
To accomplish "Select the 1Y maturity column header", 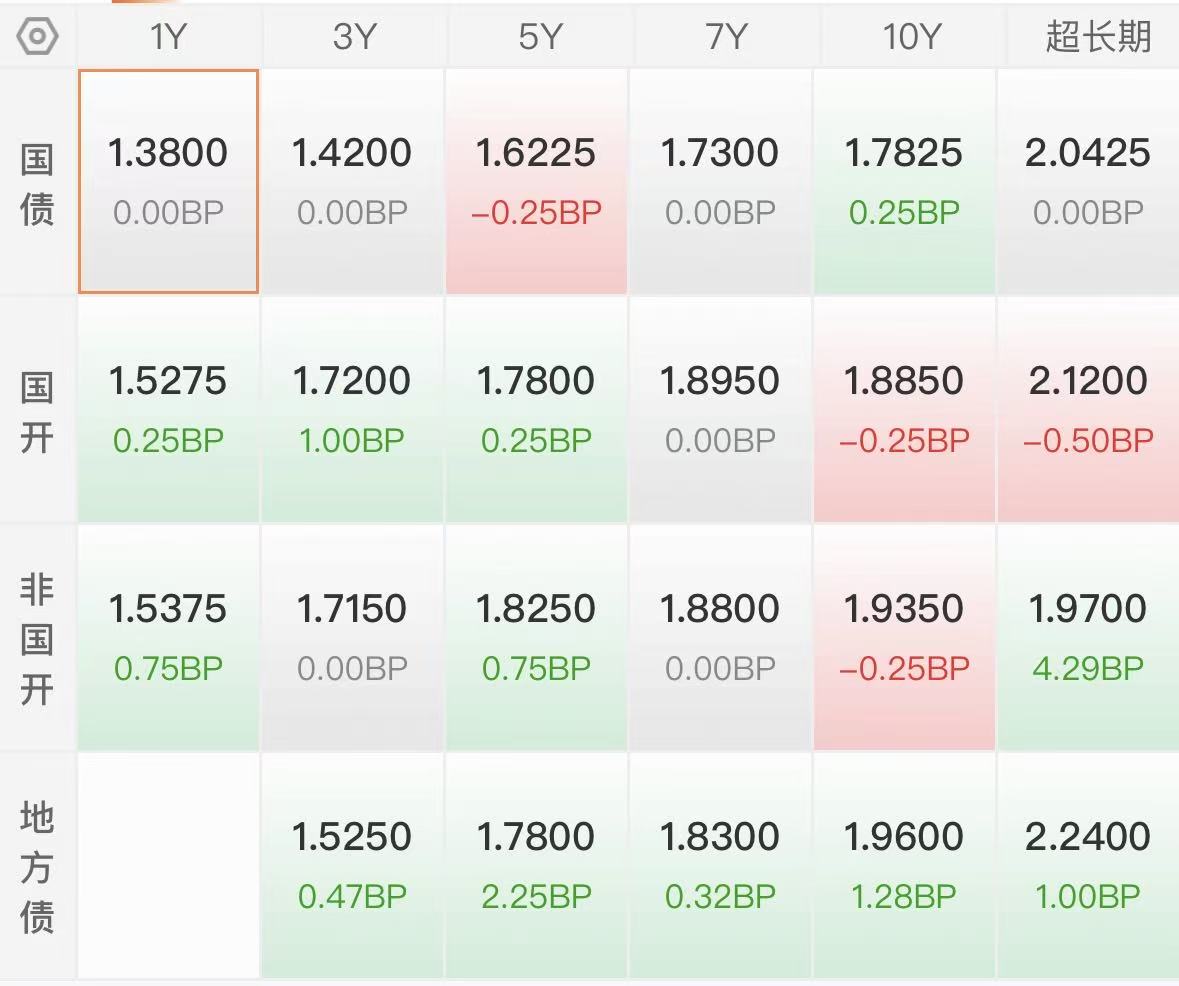I will click(x=168, y=37).
